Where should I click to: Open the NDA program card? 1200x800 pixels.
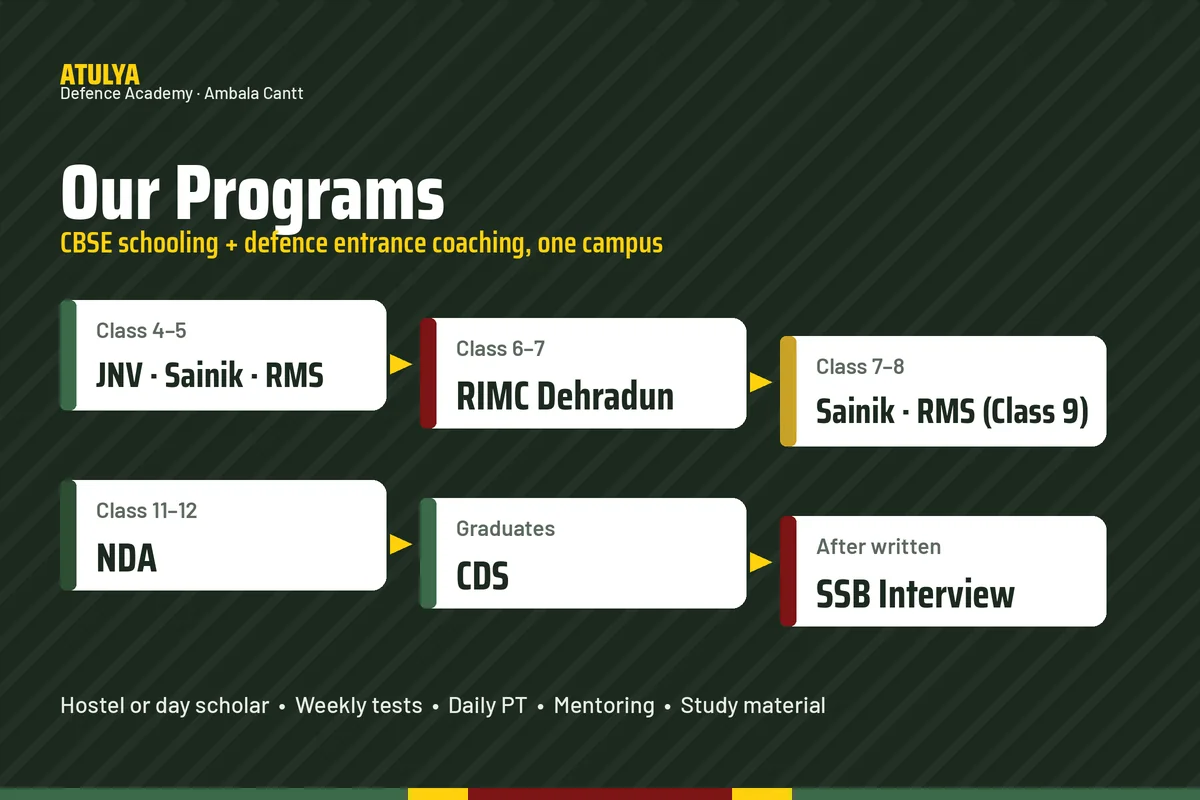223,535
